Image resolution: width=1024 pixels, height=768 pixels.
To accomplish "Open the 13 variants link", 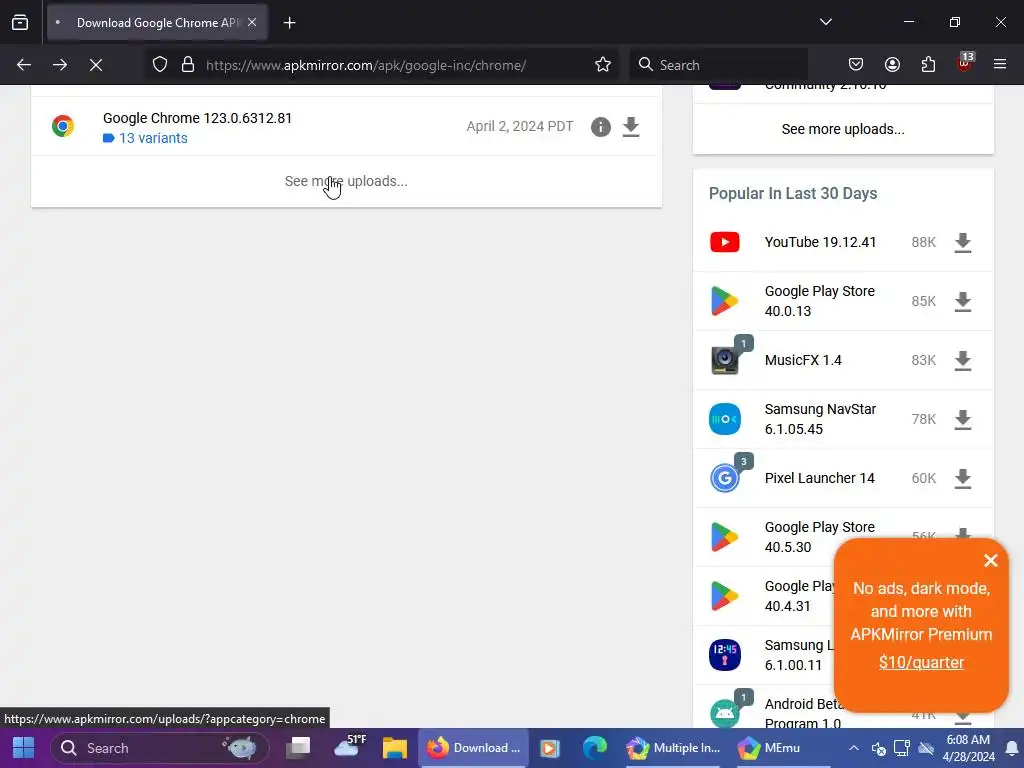I will pos(153,138).
